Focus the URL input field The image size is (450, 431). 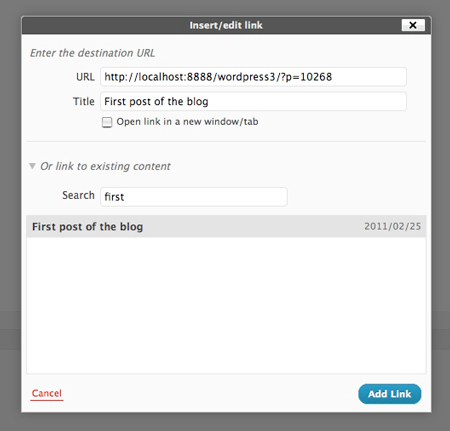(x=253, y=77)
